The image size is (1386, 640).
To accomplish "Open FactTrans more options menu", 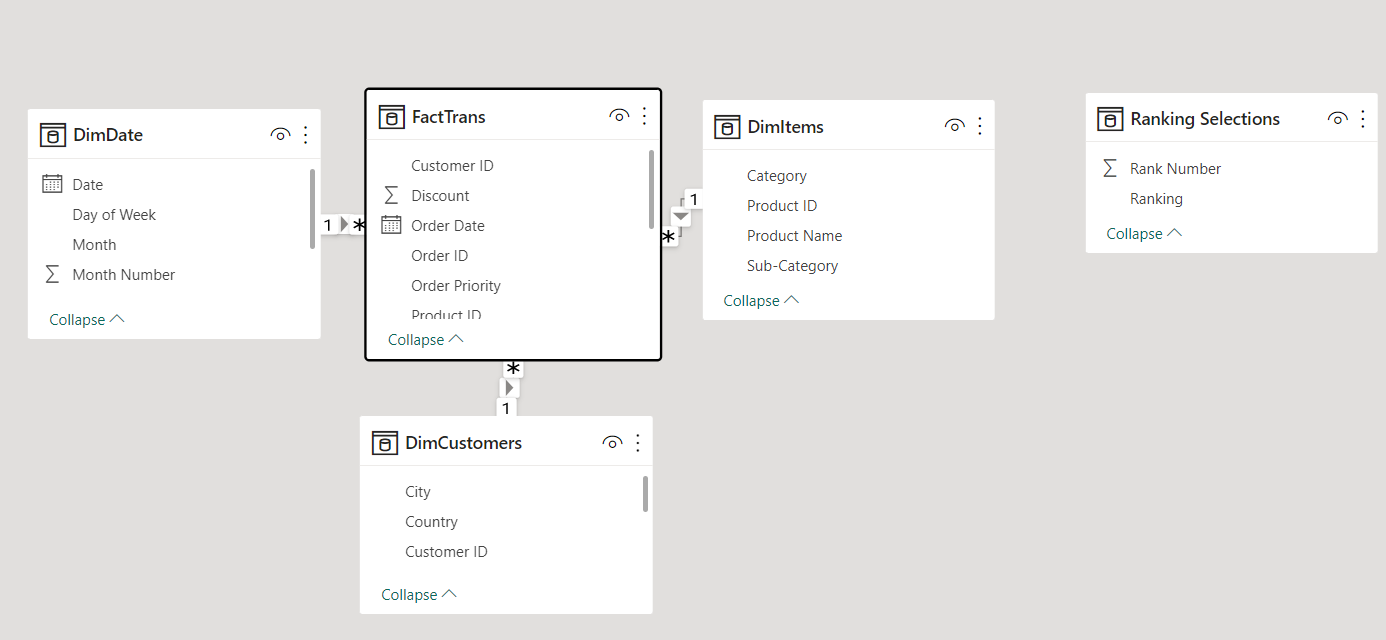I will 644,117.
